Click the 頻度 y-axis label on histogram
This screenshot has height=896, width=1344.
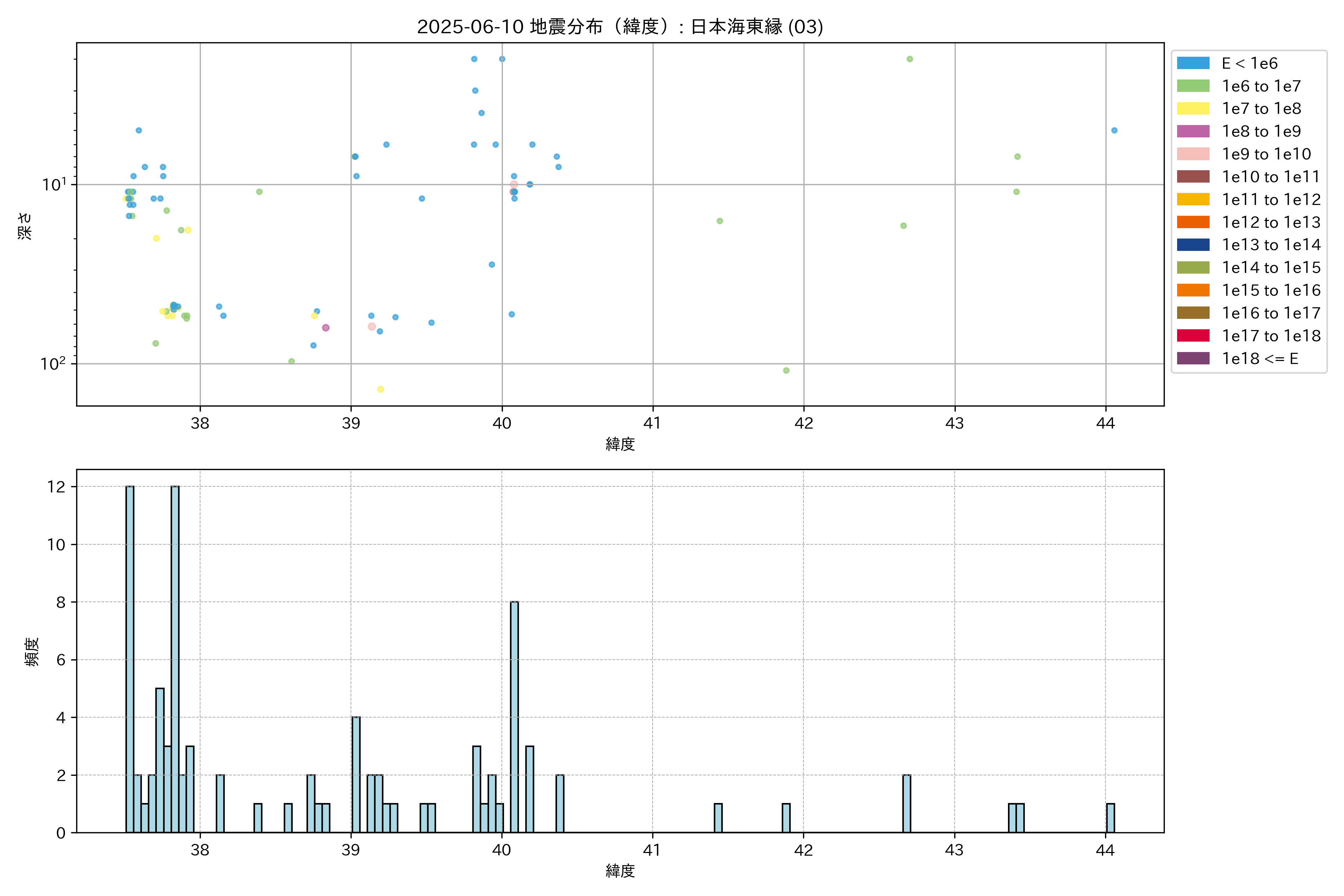coord(32,651)
